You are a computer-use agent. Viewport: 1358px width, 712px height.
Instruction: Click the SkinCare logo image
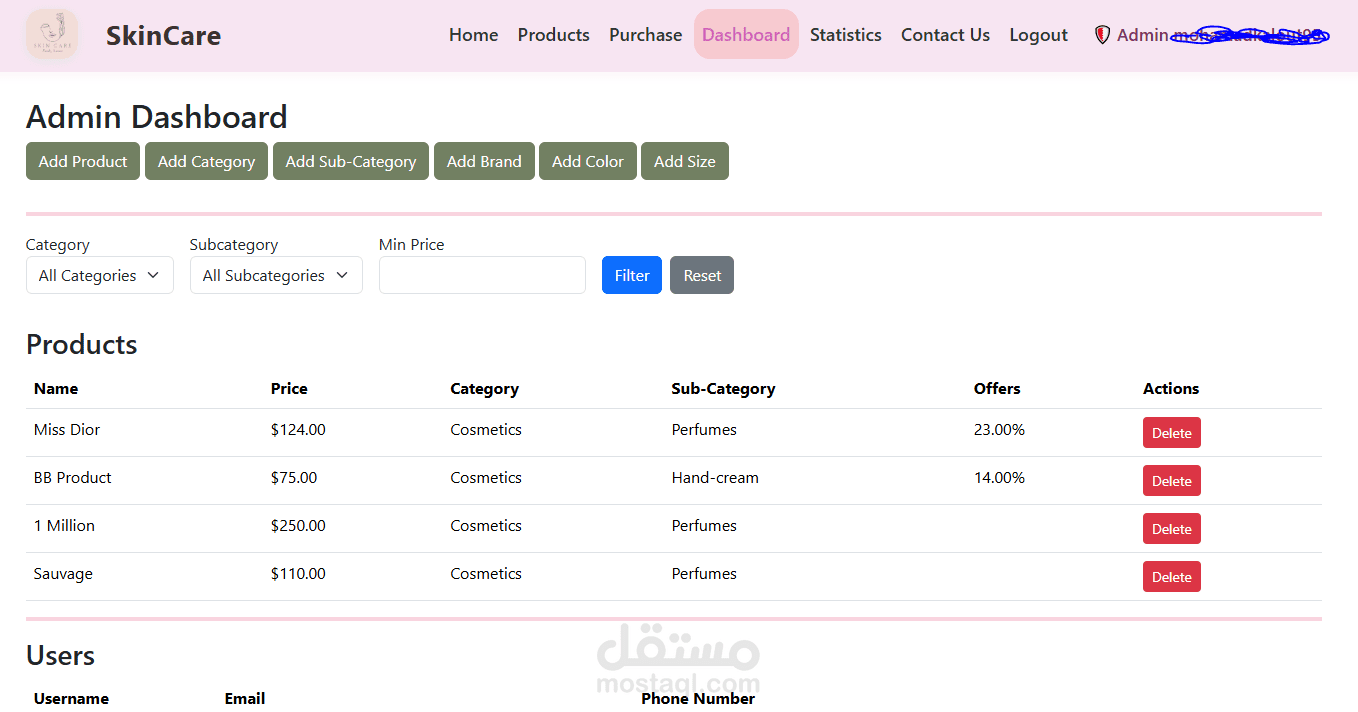pos(52,35)
